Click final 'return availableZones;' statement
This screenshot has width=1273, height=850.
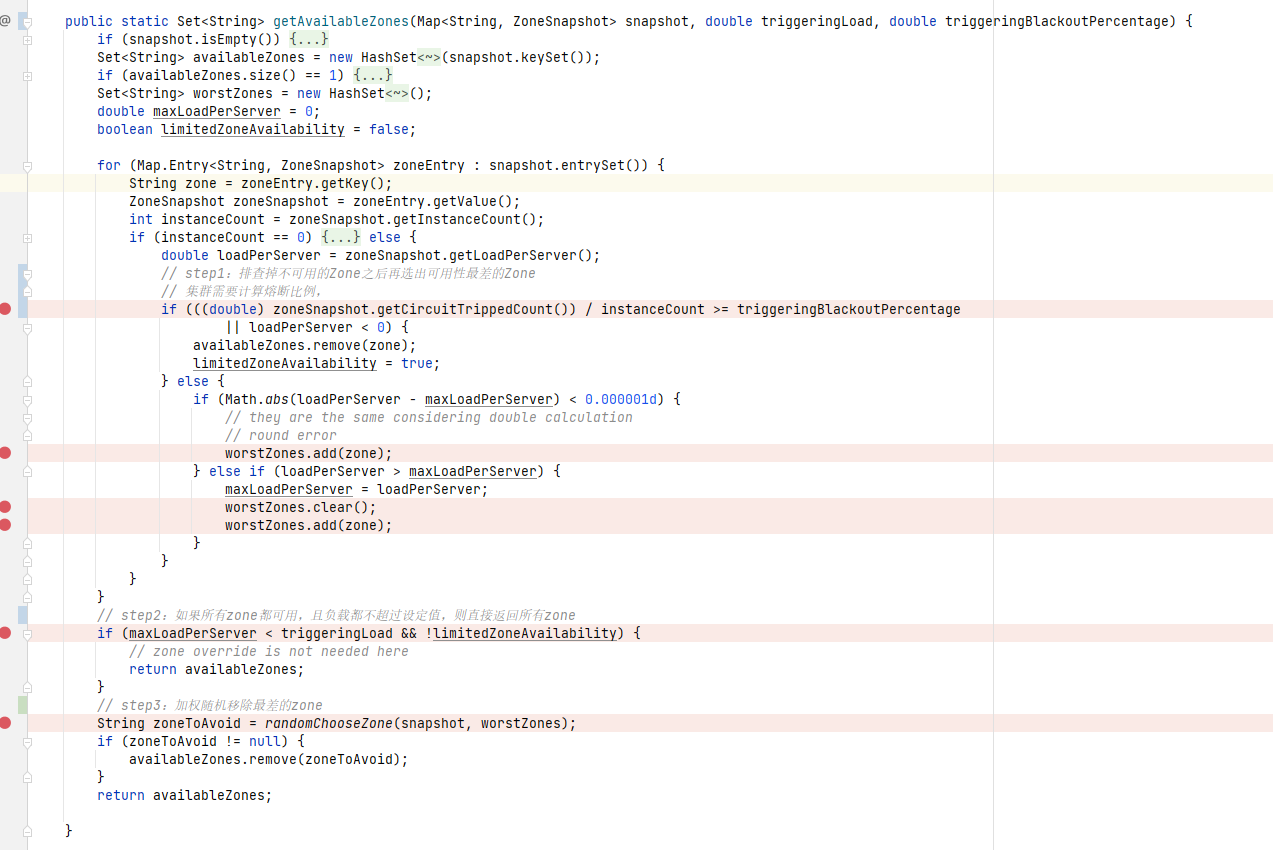[x=184, y=795]
